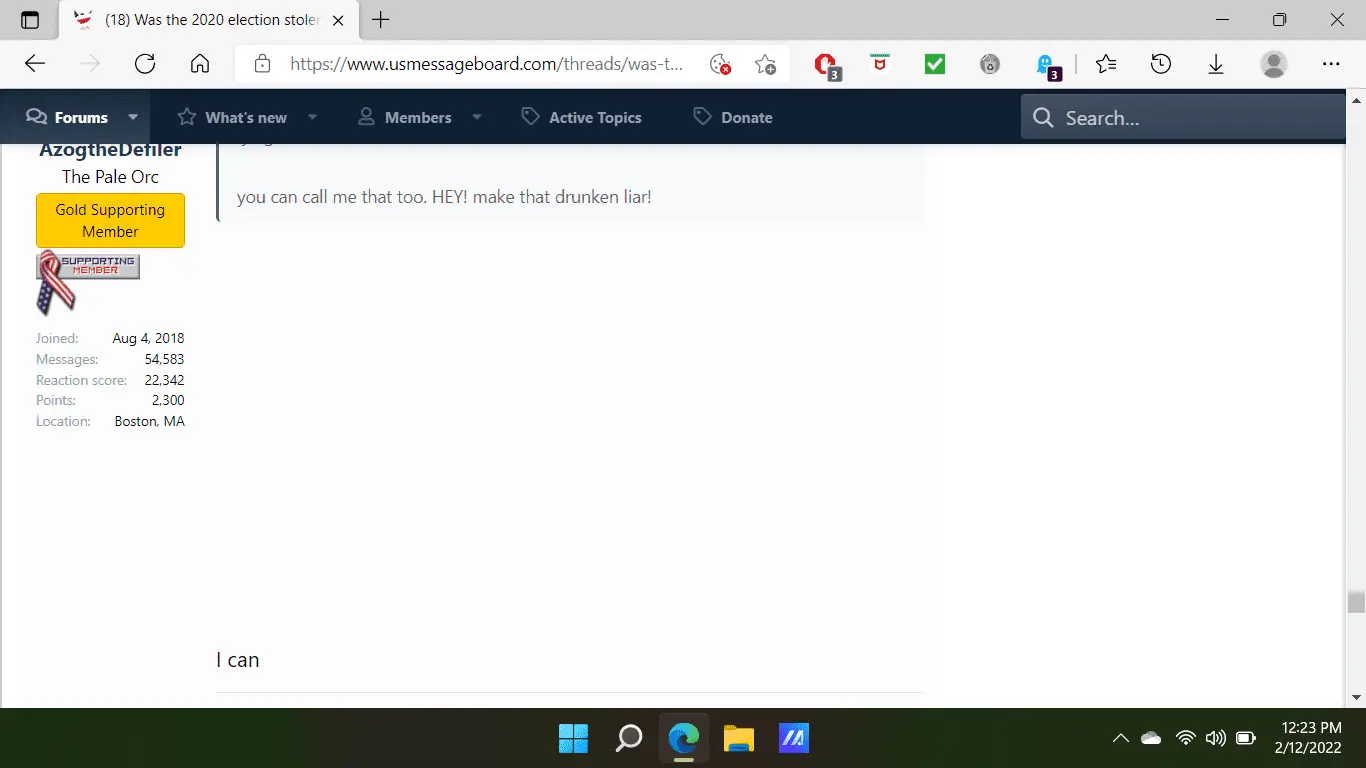Image resolution: width=1366 pixels, height=768 pixels.
Task: Click 'The Pale Orc' user title
Action: (x=110, y=177)
